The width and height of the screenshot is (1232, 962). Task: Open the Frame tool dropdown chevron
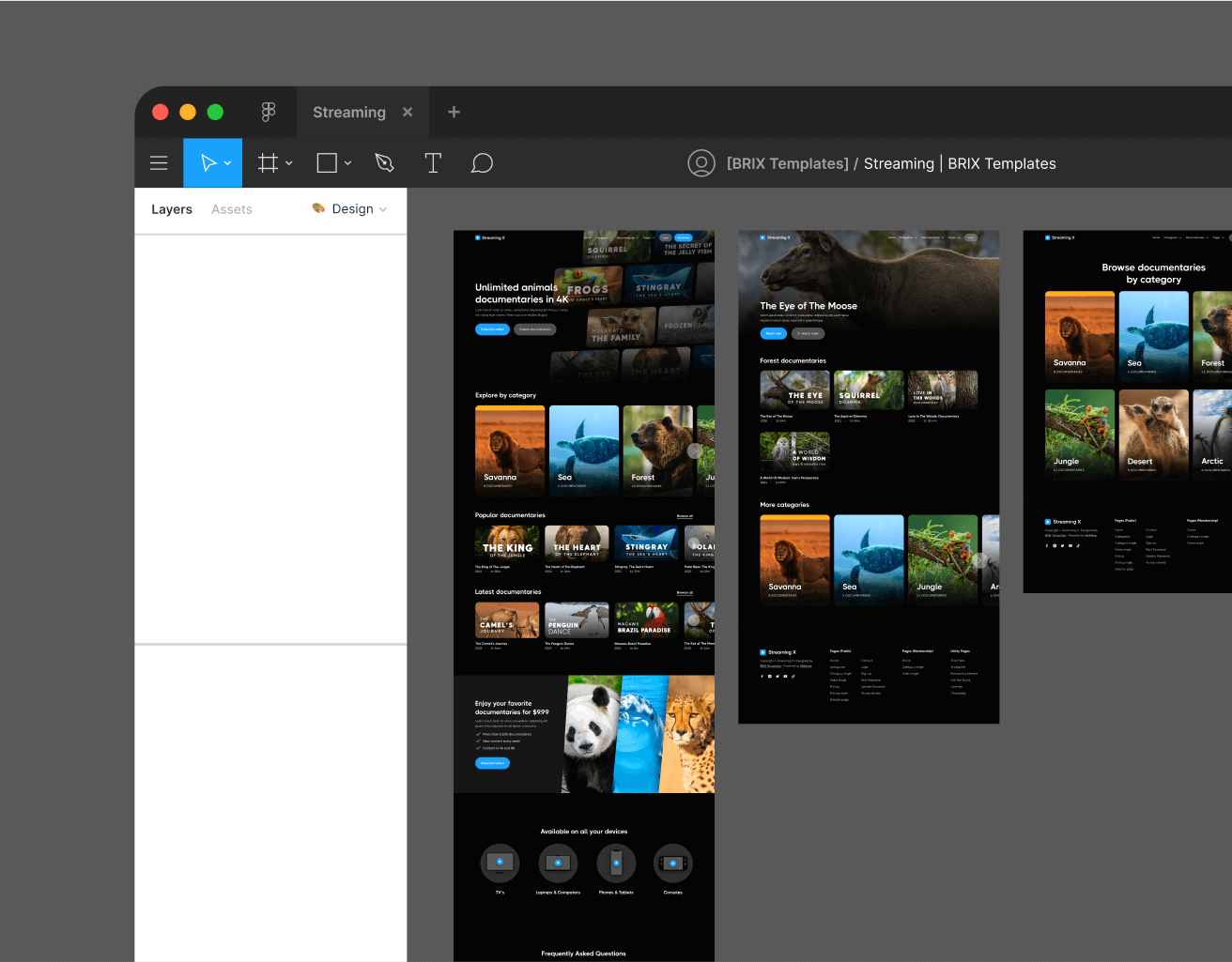point(288,163)
